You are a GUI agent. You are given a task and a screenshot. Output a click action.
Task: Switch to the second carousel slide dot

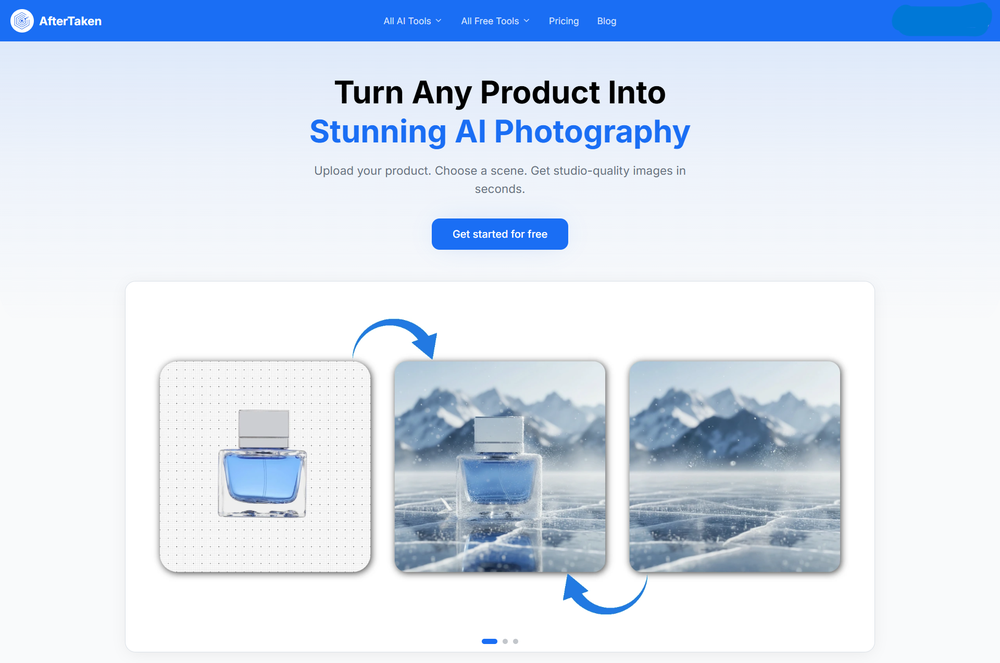505,641
